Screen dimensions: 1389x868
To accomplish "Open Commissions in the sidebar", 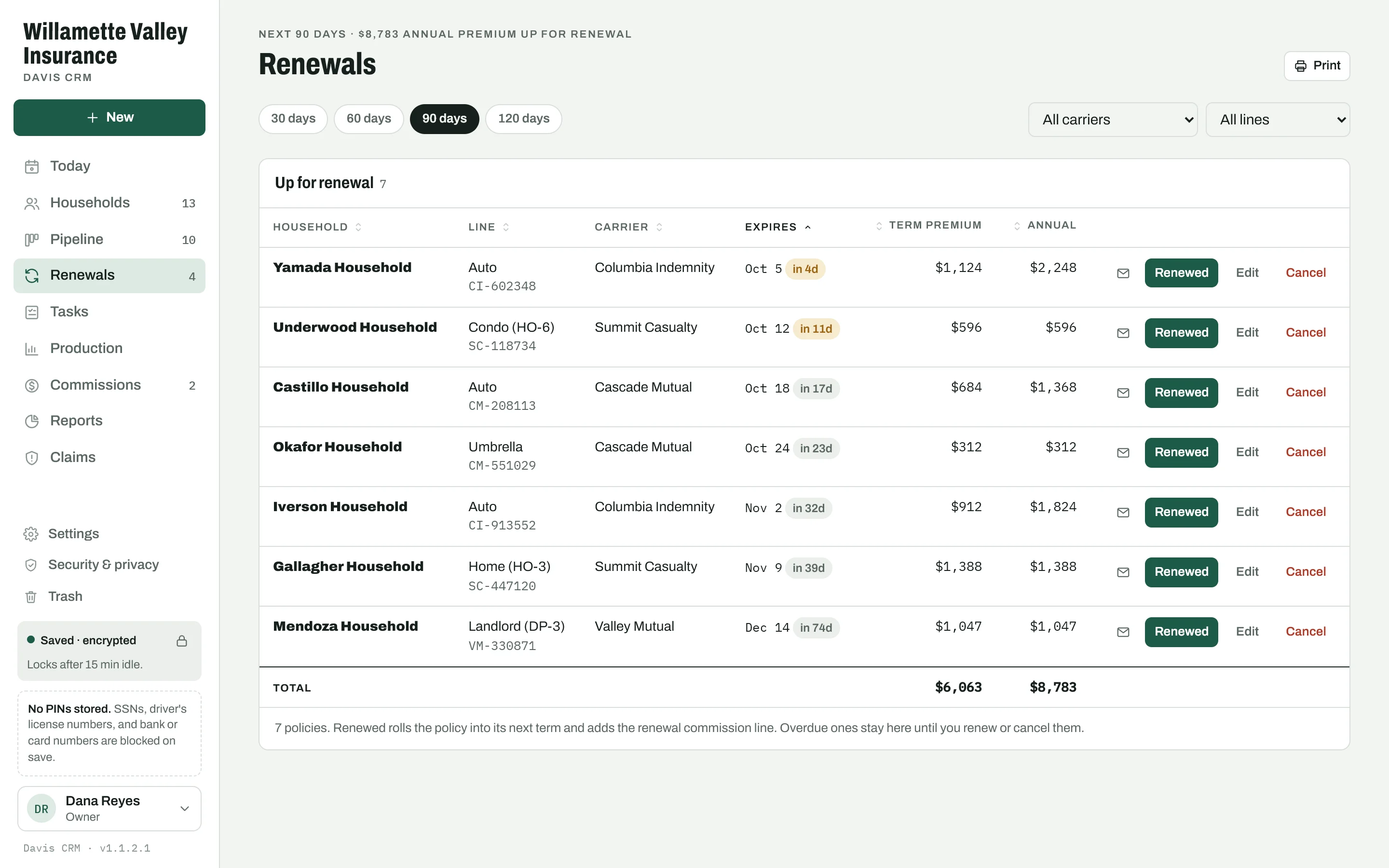I will click(x=109, y=385).
